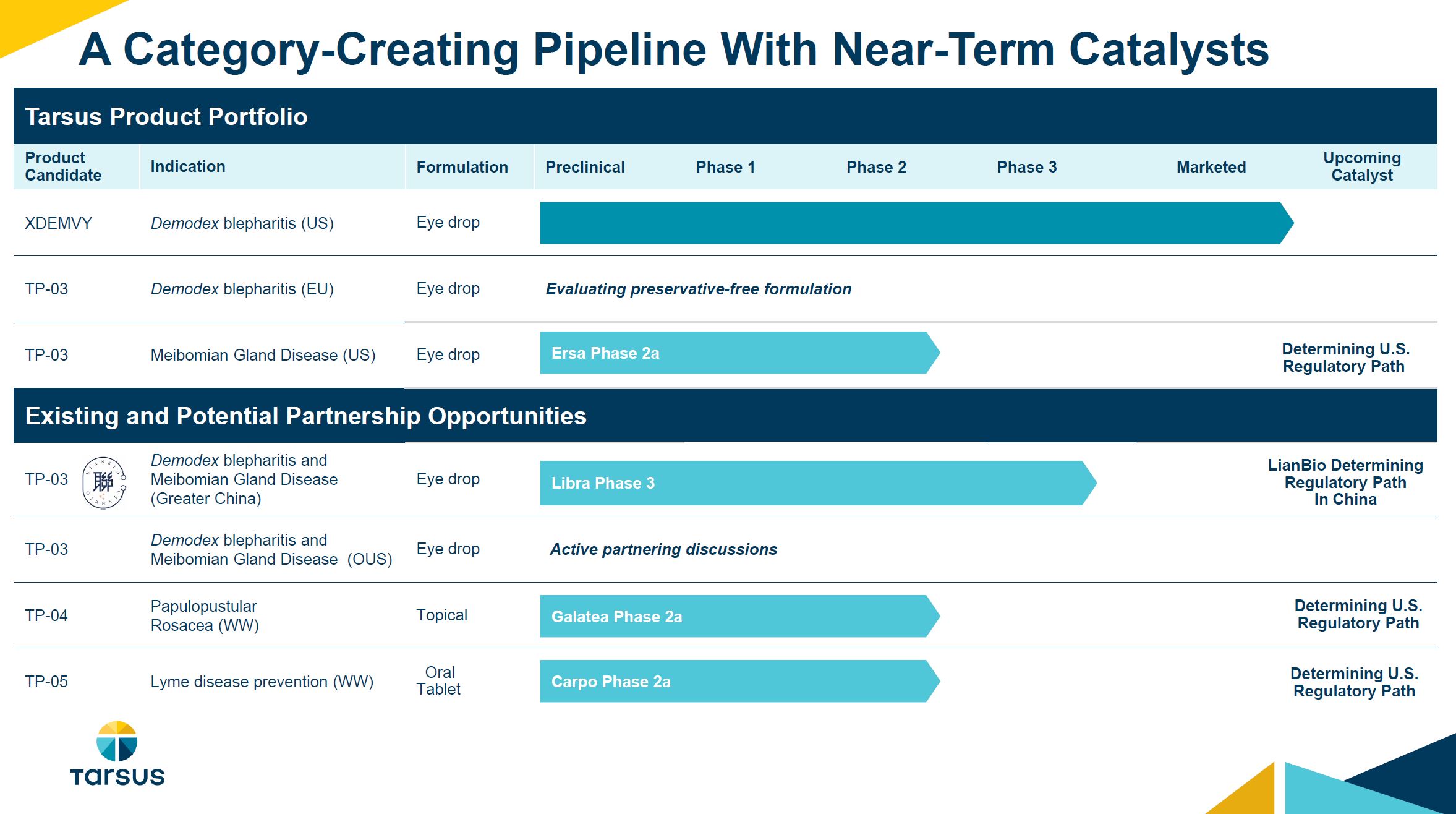Select the Ersa Phase 2a bar
This screenshot has width=1456, height=814.
pos(739,353)
